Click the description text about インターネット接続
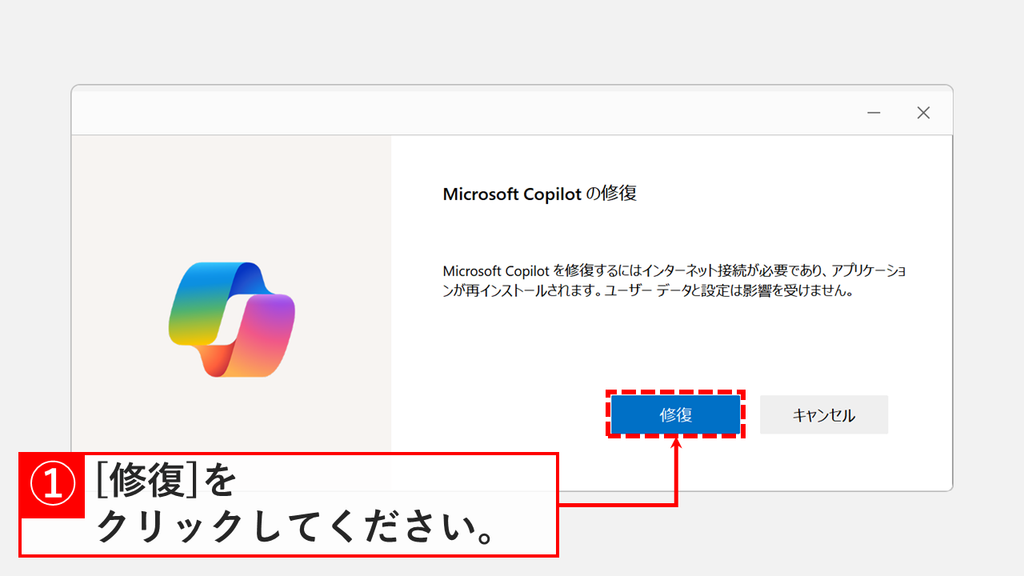The image size is (1024, 576). (674, 281)
